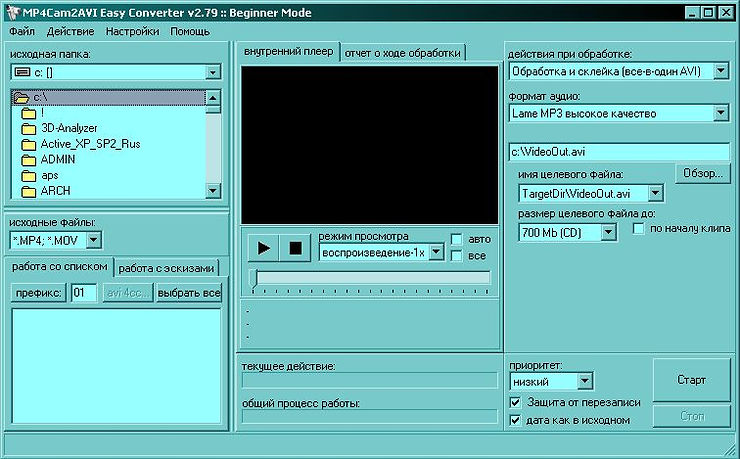Toggle the авто checkbox
This screenshot has width=740, height=459.
[456, 240]
